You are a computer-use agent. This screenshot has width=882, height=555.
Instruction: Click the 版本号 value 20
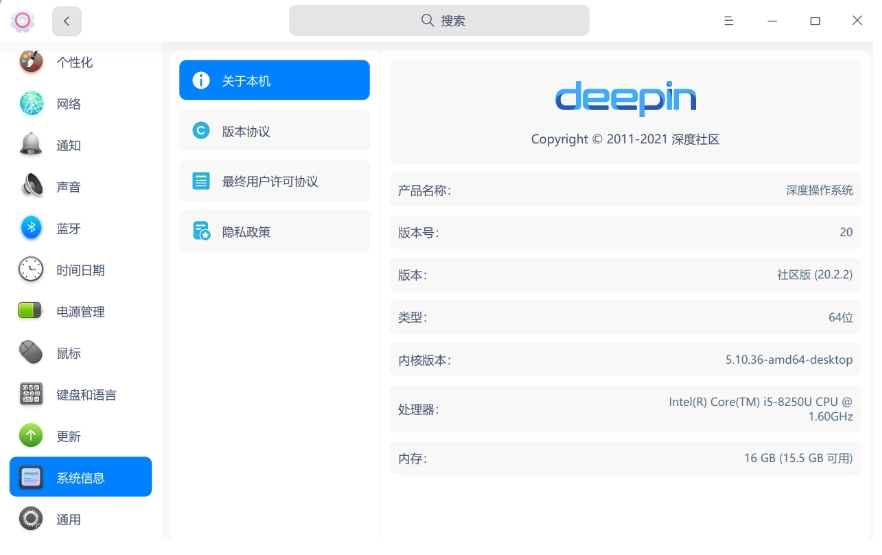click(846, 232)
